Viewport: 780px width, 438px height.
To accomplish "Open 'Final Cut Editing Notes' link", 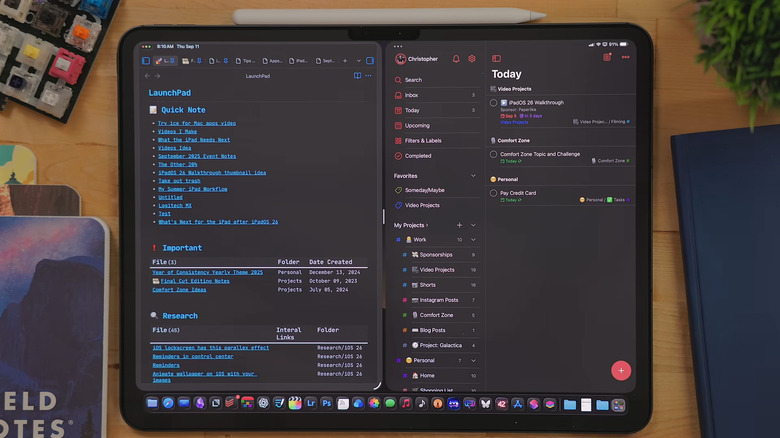I will tap(195, 281).
